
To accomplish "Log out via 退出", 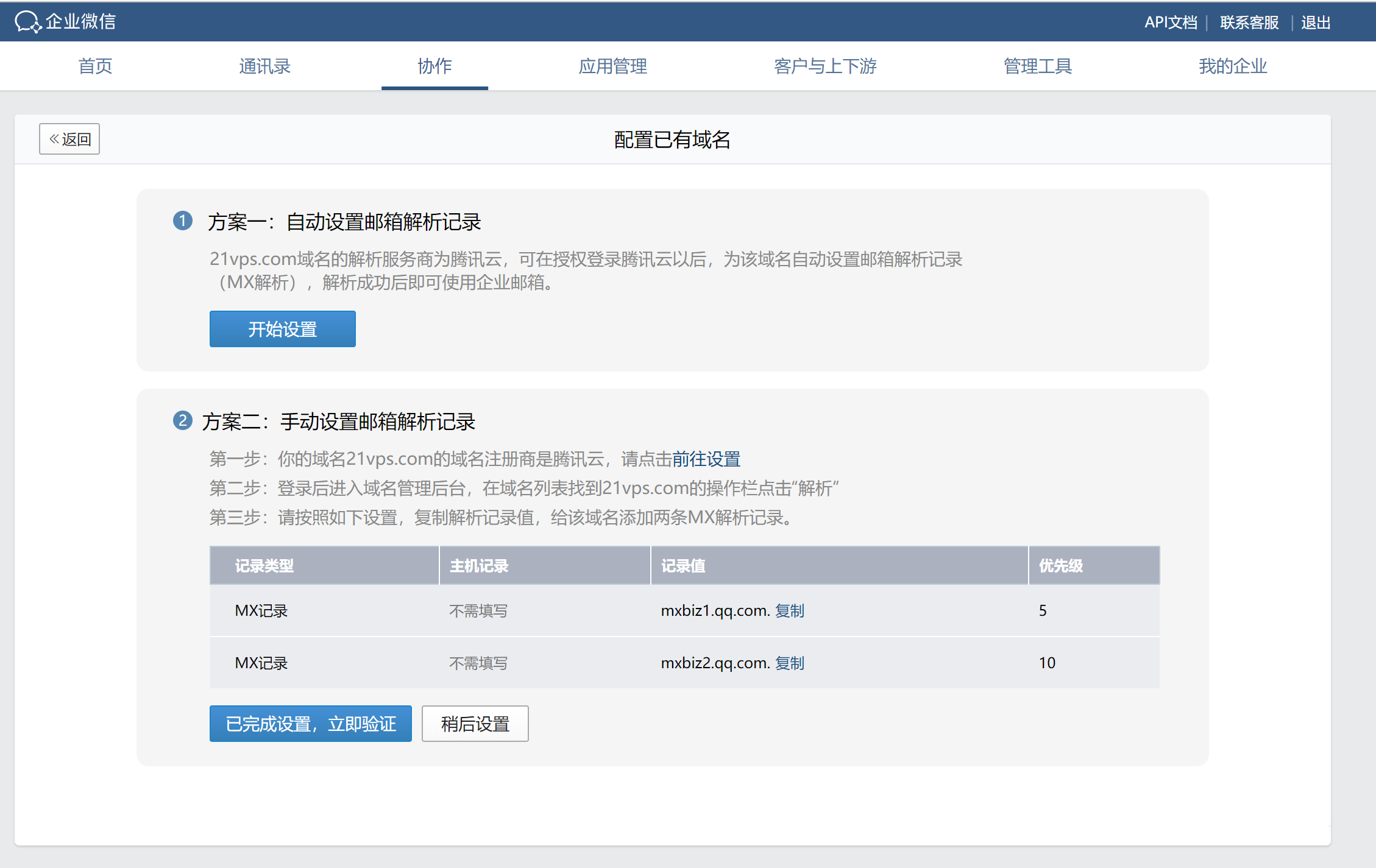I will [x=1316, y=23].
